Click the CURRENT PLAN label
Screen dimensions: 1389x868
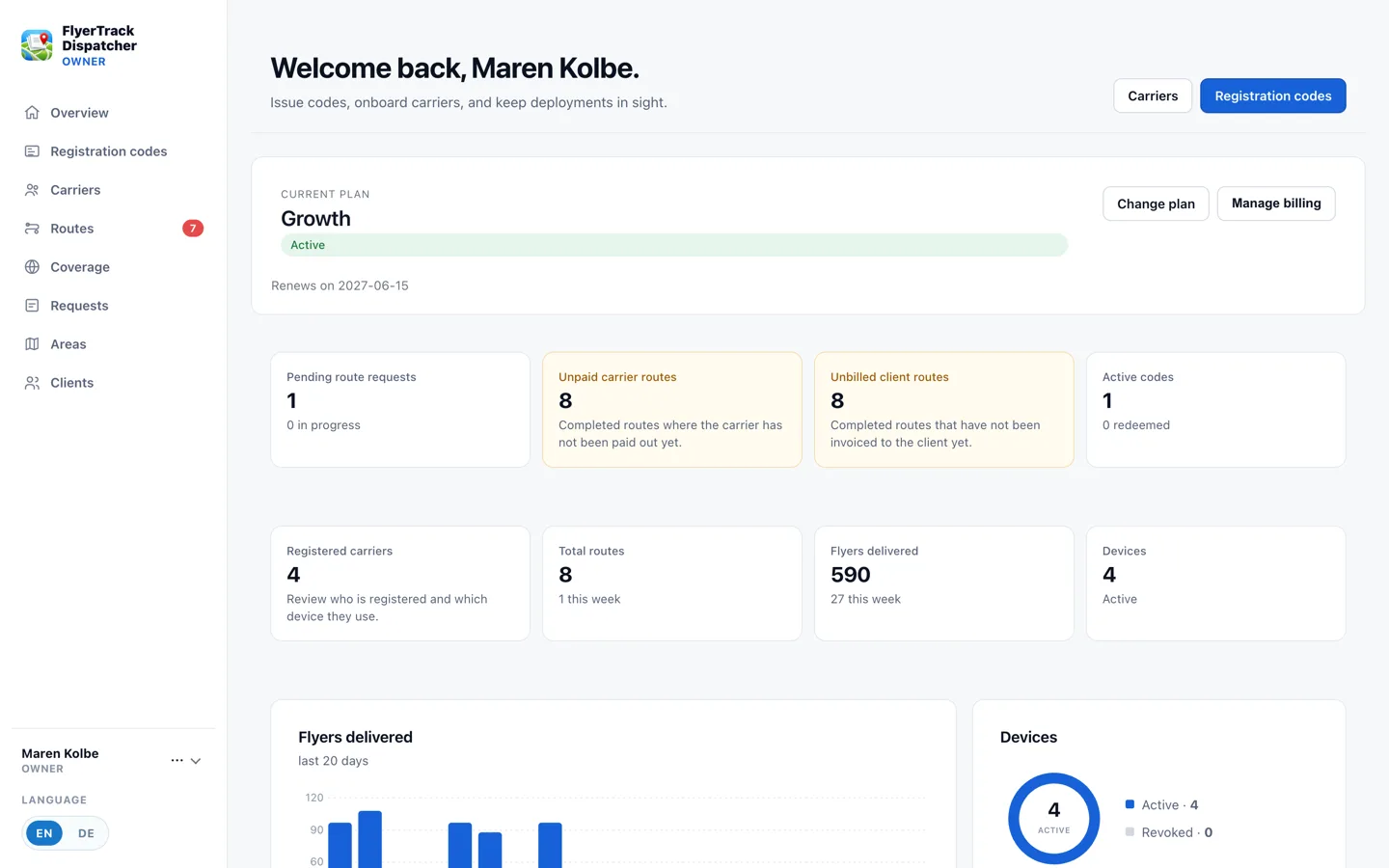(x=325, y=194)
